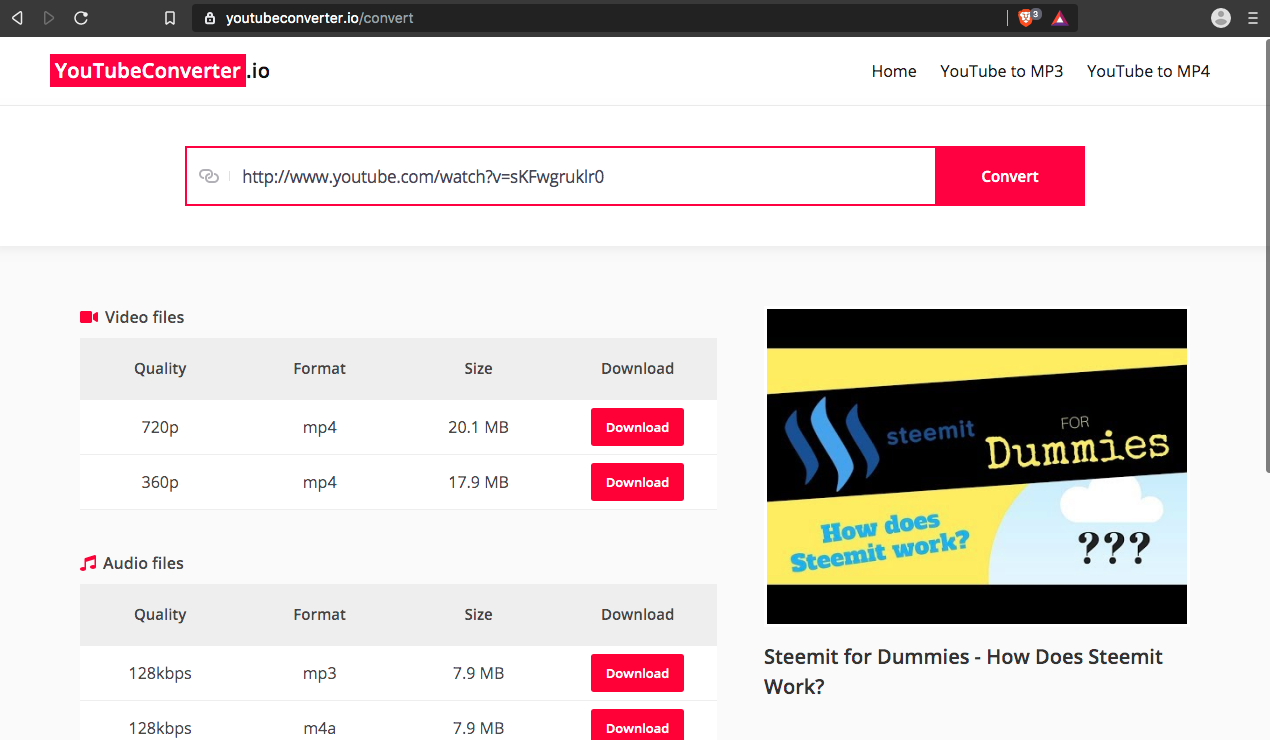Screen dimensions: 1270x740
Task: Click the 'Quality' header in Video files table
Action: 160,368
